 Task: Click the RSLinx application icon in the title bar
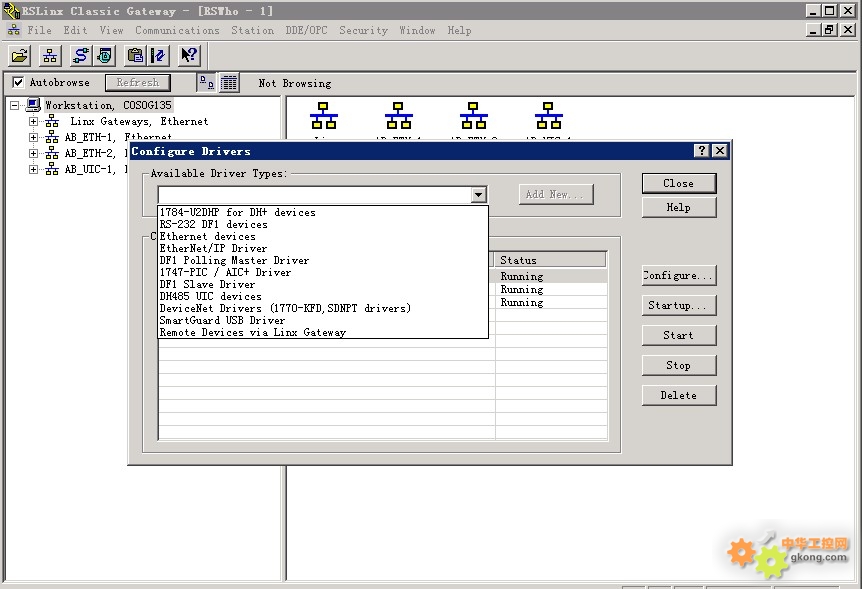click(11, 10)
